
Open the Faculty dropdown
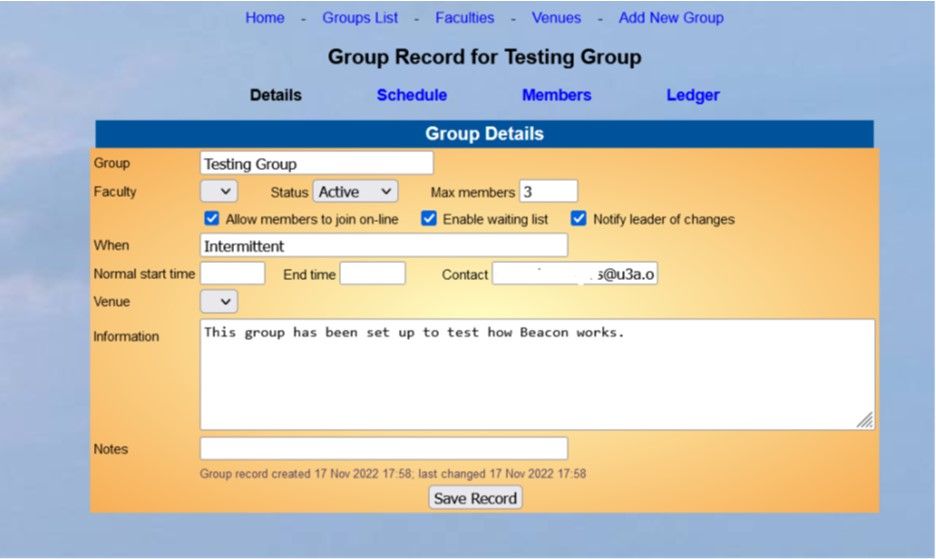[219, 191]
